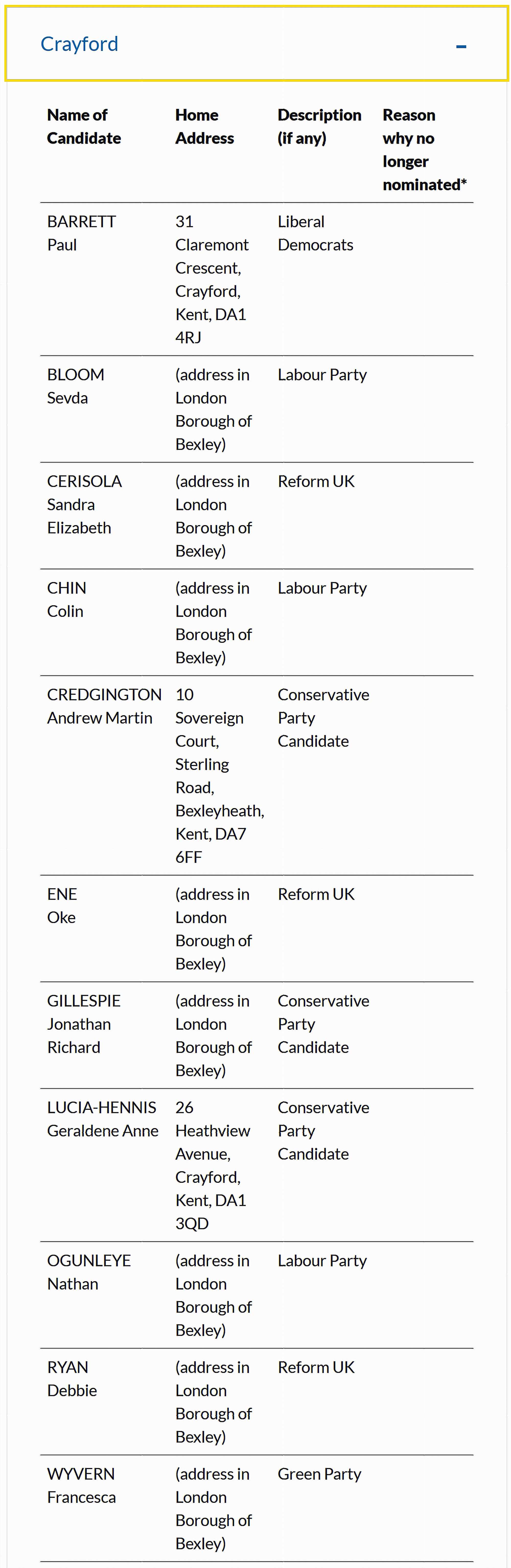Select candidate name BARRETT Paul

click(81, 233)
